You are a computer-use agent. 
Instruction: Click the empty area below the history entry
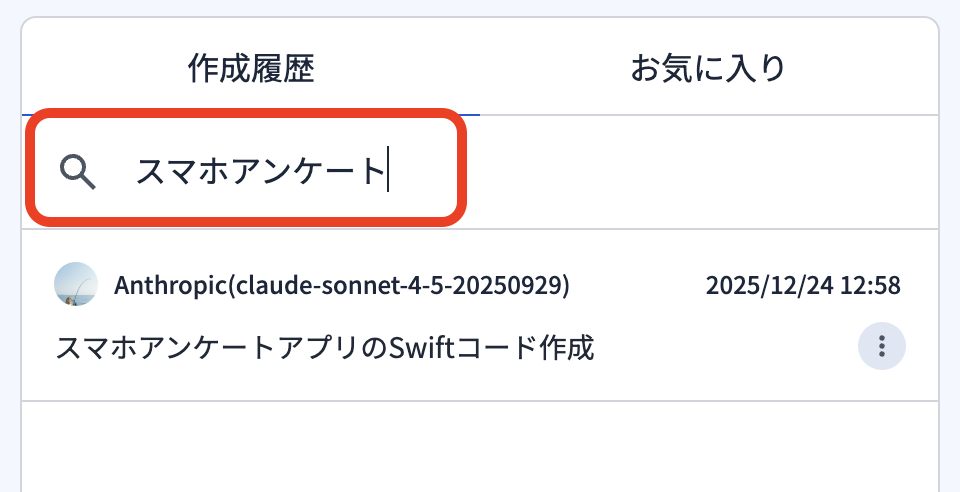480,445
